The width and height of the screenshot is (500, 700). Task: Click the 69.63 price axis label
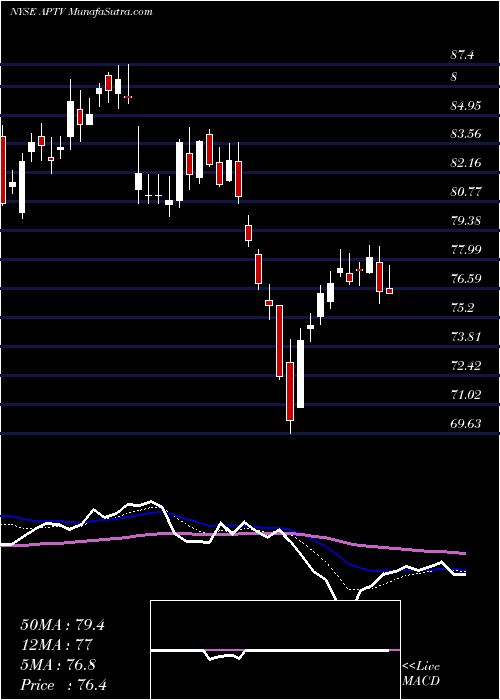[466, 424]
